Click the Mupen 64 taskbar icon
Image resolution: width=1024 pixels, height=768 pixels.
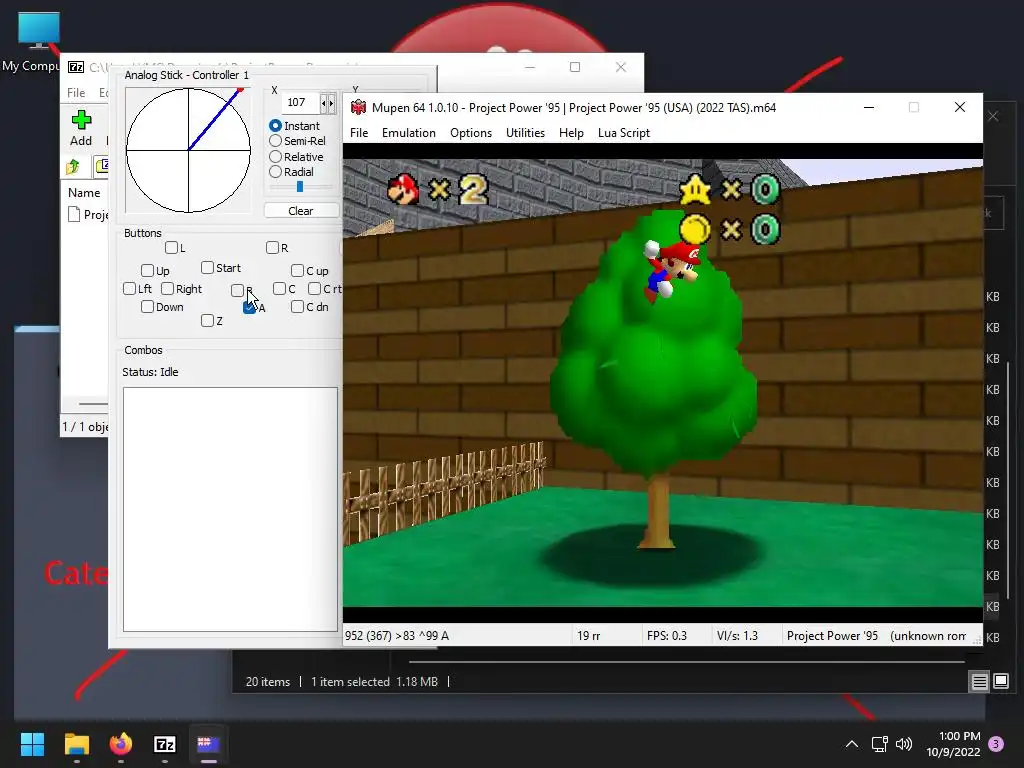[x=208, y=744]
